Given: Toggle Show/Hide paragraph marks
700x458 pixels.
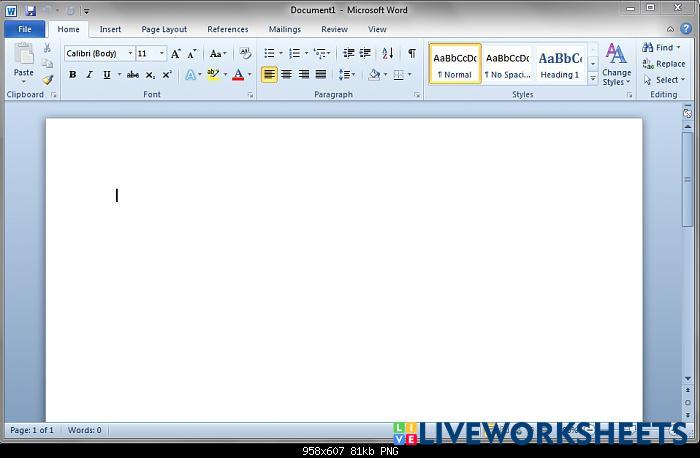Looking at the screenshot, I should tap(411, 54).
